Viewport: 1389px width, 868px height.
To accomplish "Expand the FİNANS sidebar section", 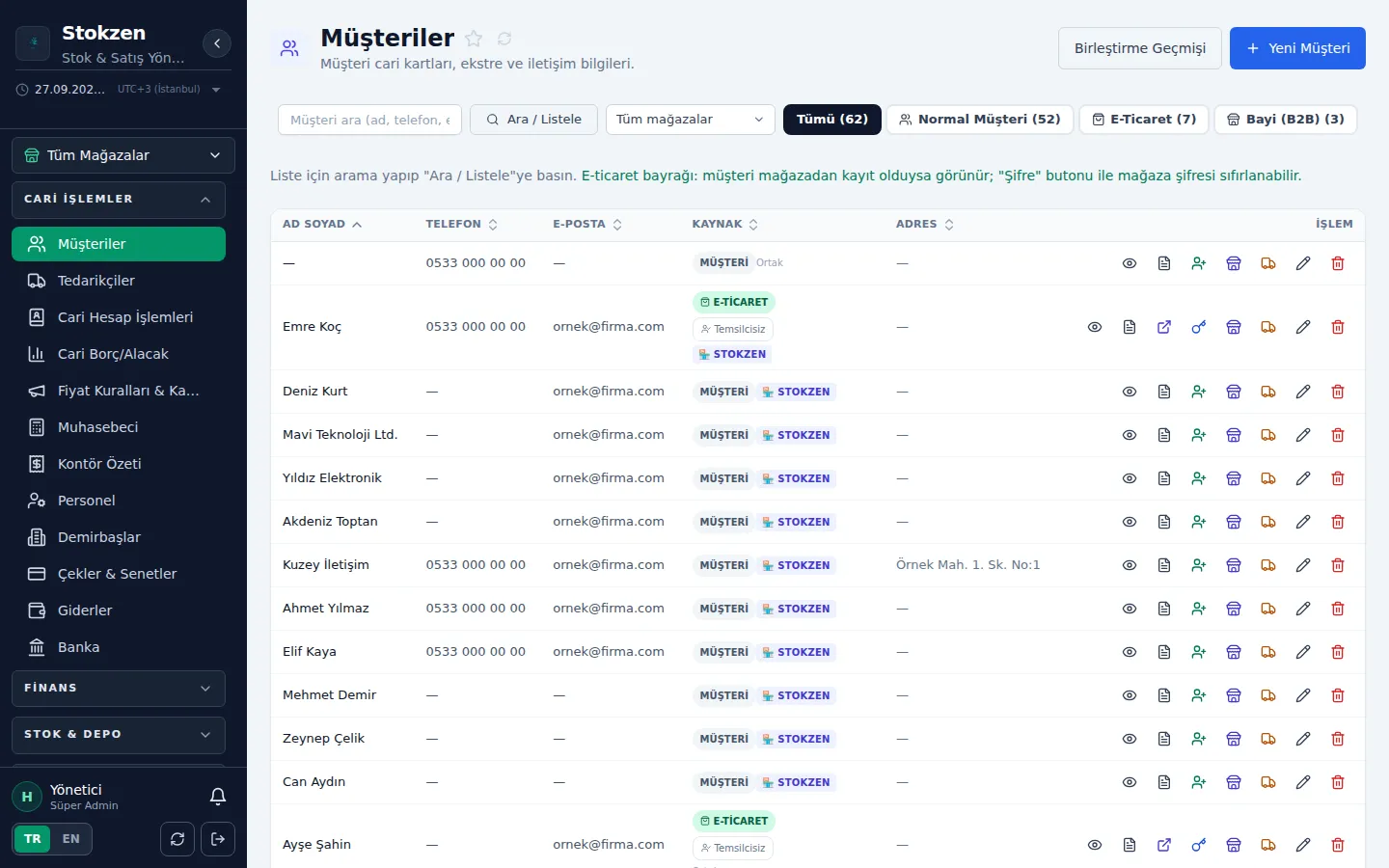I will 119,689.
